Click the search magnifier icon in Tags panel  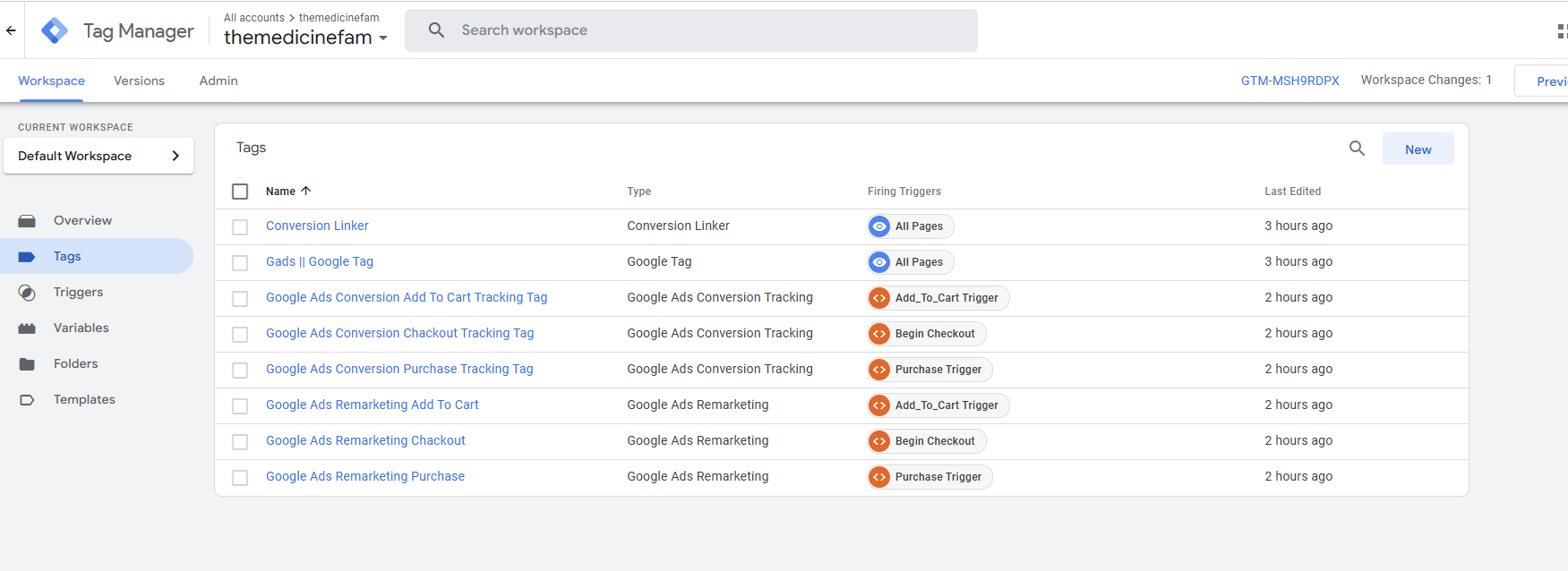[x=1357, y=149]
